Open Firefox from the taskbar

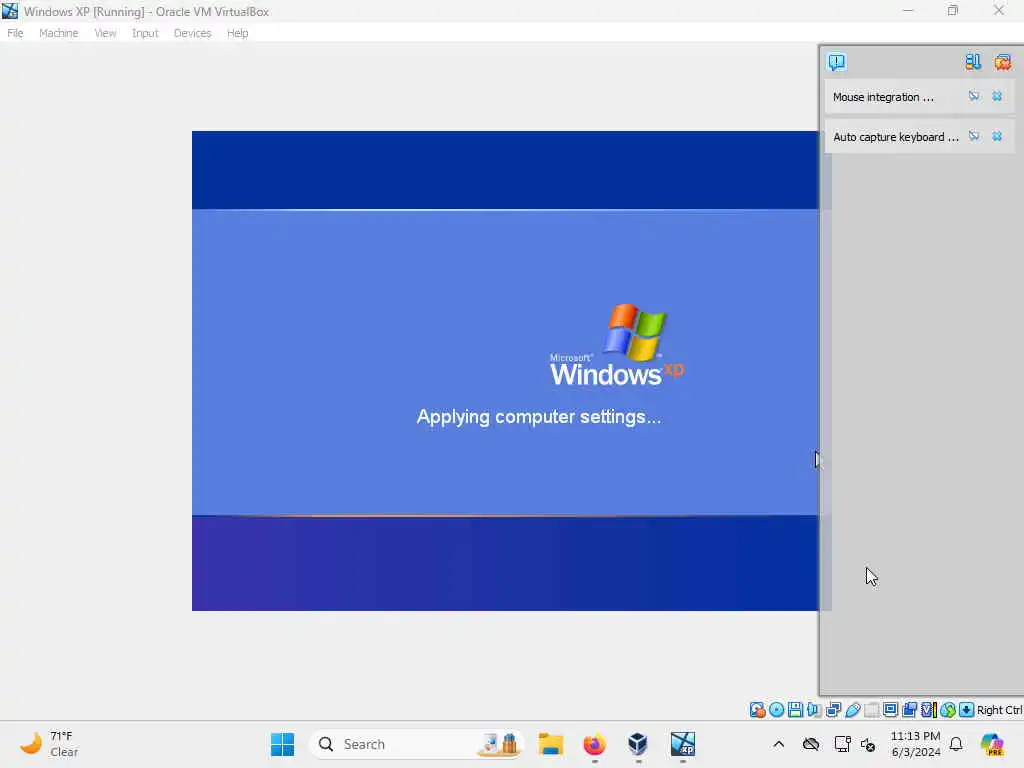point(594,744)
